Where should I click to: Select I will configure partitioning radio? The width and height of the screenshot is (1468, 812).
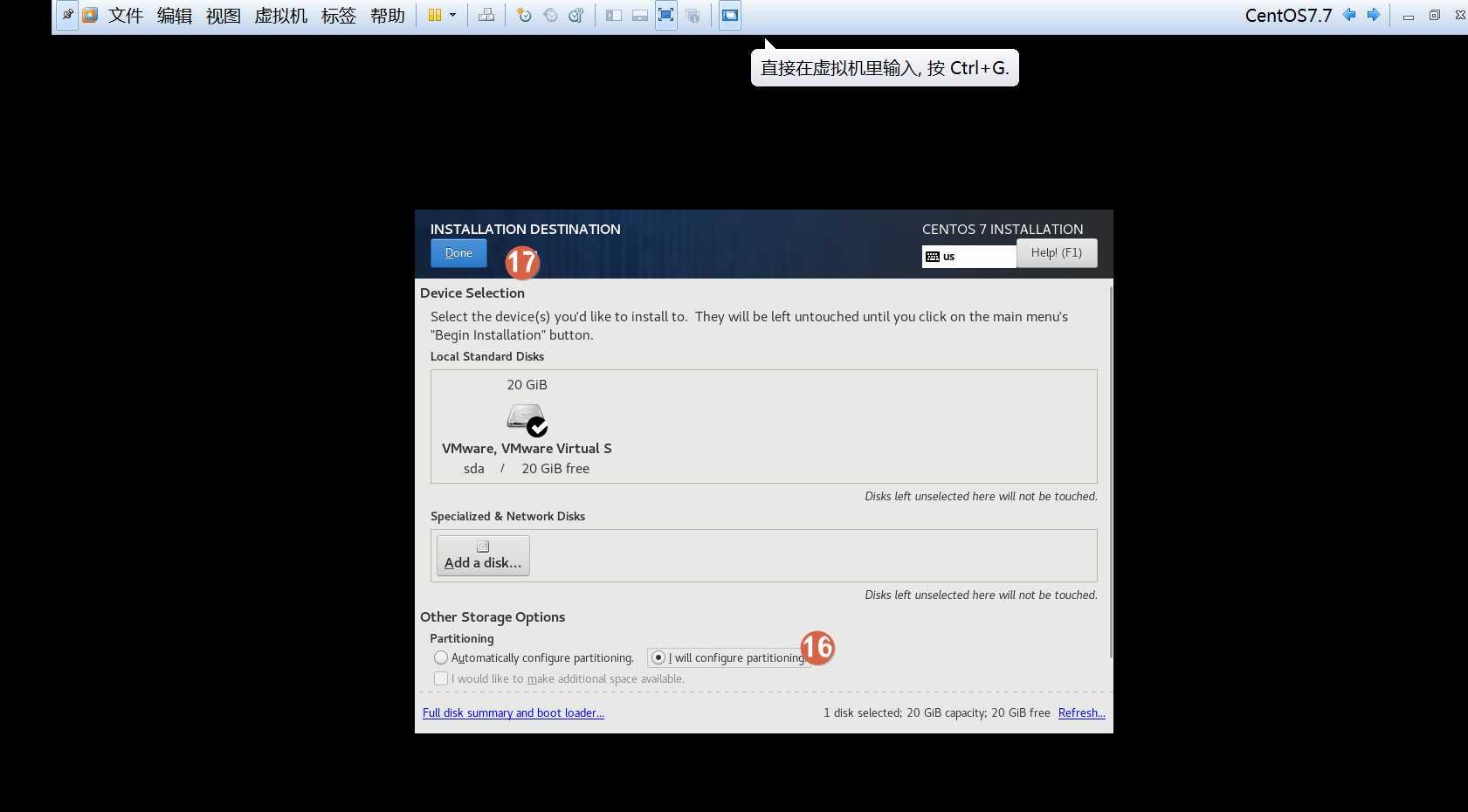click(658, 657)
